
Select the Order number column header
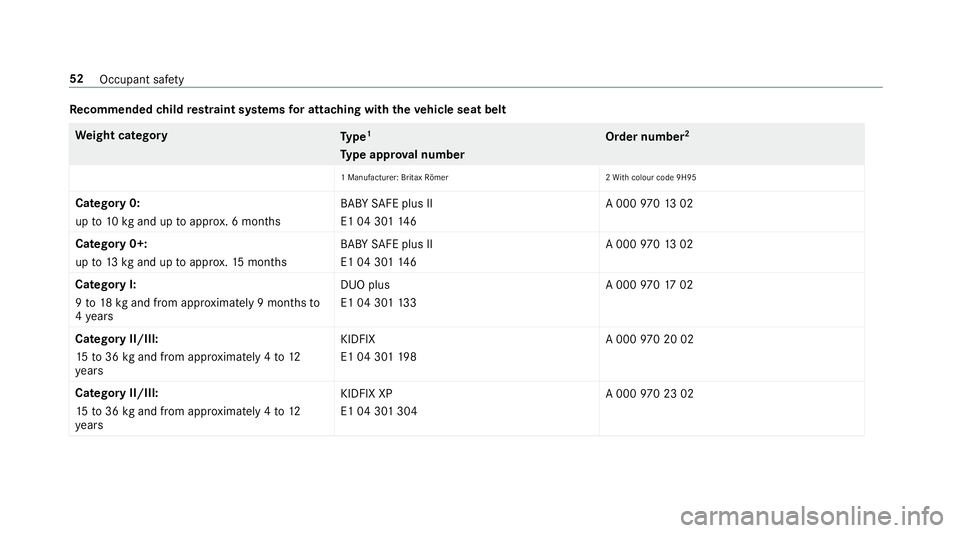(x=647, y=136)
